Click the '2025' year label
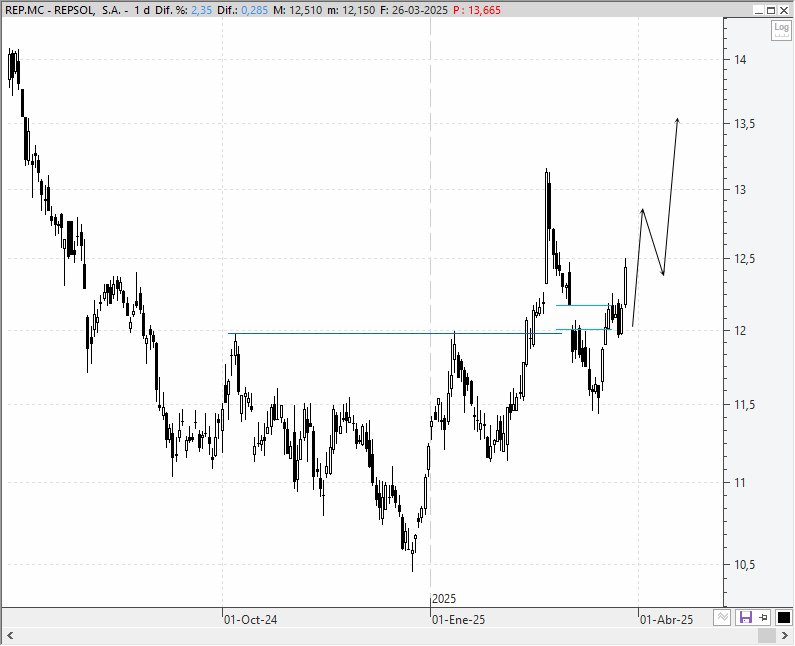This screenshot has height=646, width=795. [x=444, y=599]
